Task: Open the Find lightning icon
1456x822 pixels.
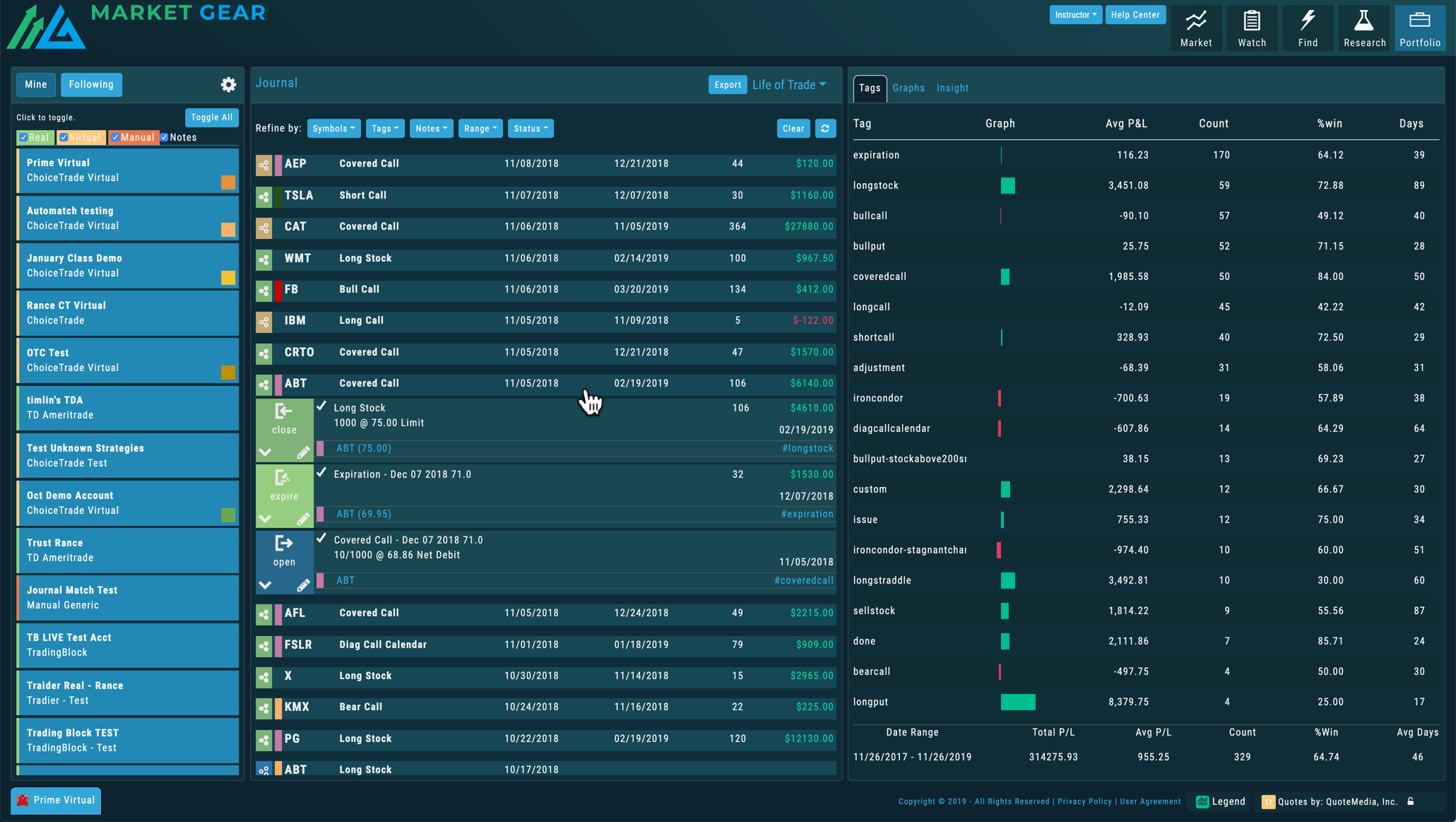Action: [1308, 28]
